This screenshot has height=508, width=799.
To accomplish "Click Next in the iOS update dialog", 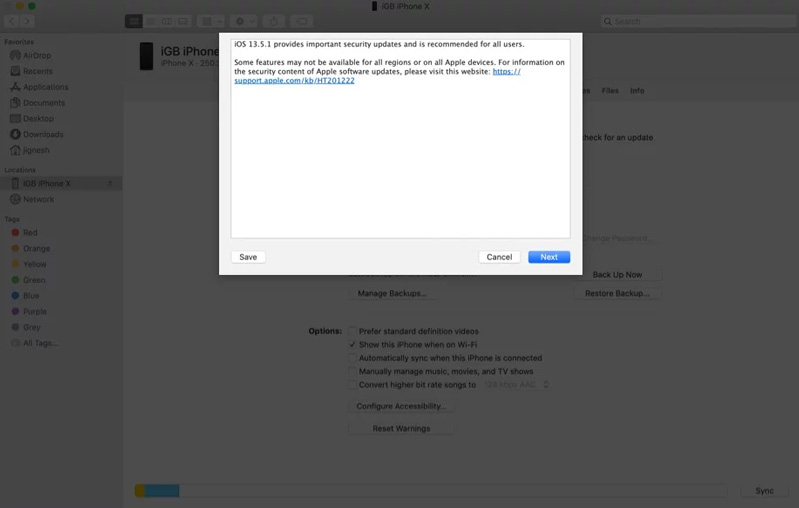I will click(549, 257).
